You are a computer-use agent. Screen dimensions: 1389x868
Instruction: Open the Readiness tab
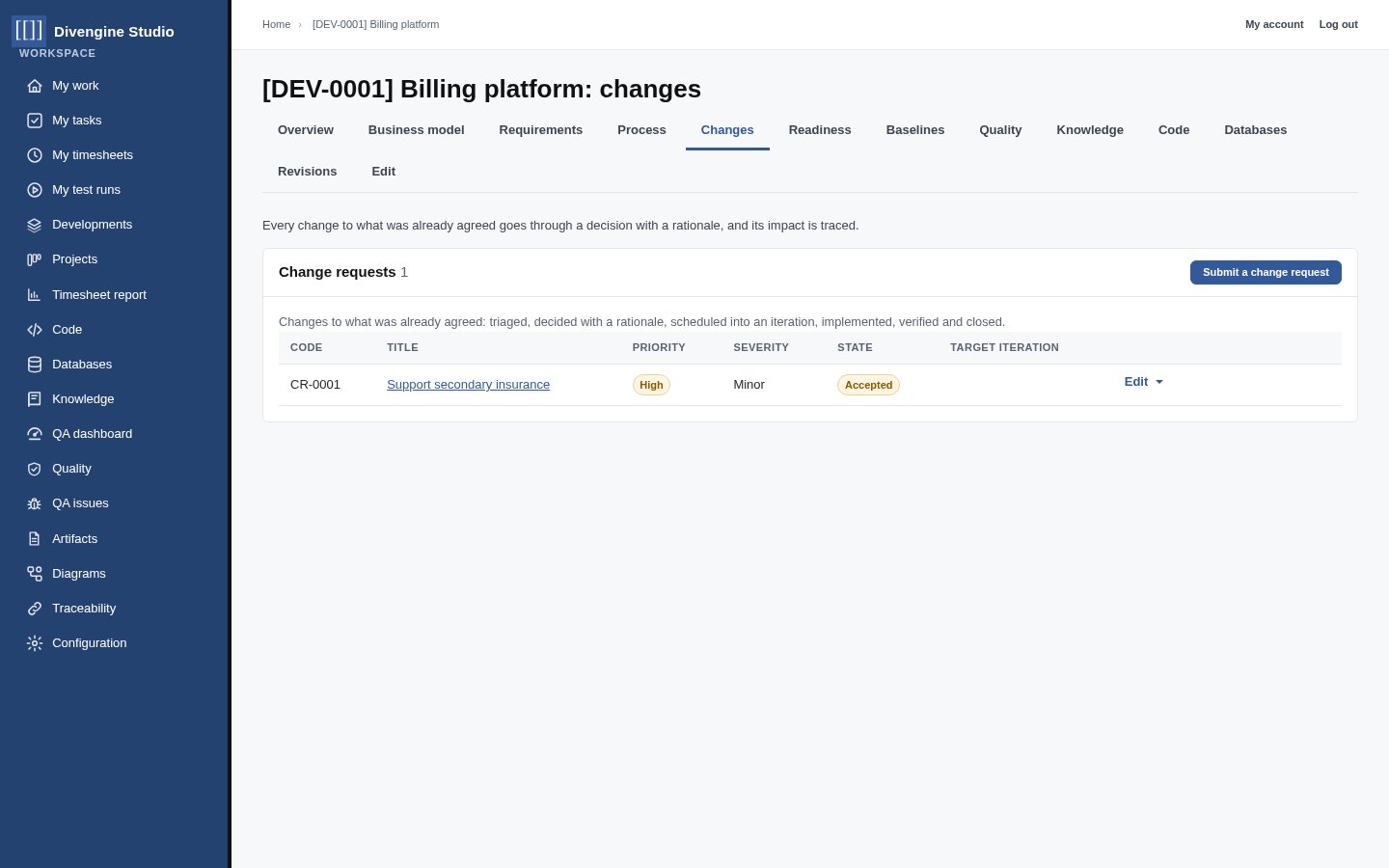coord(820,130)
